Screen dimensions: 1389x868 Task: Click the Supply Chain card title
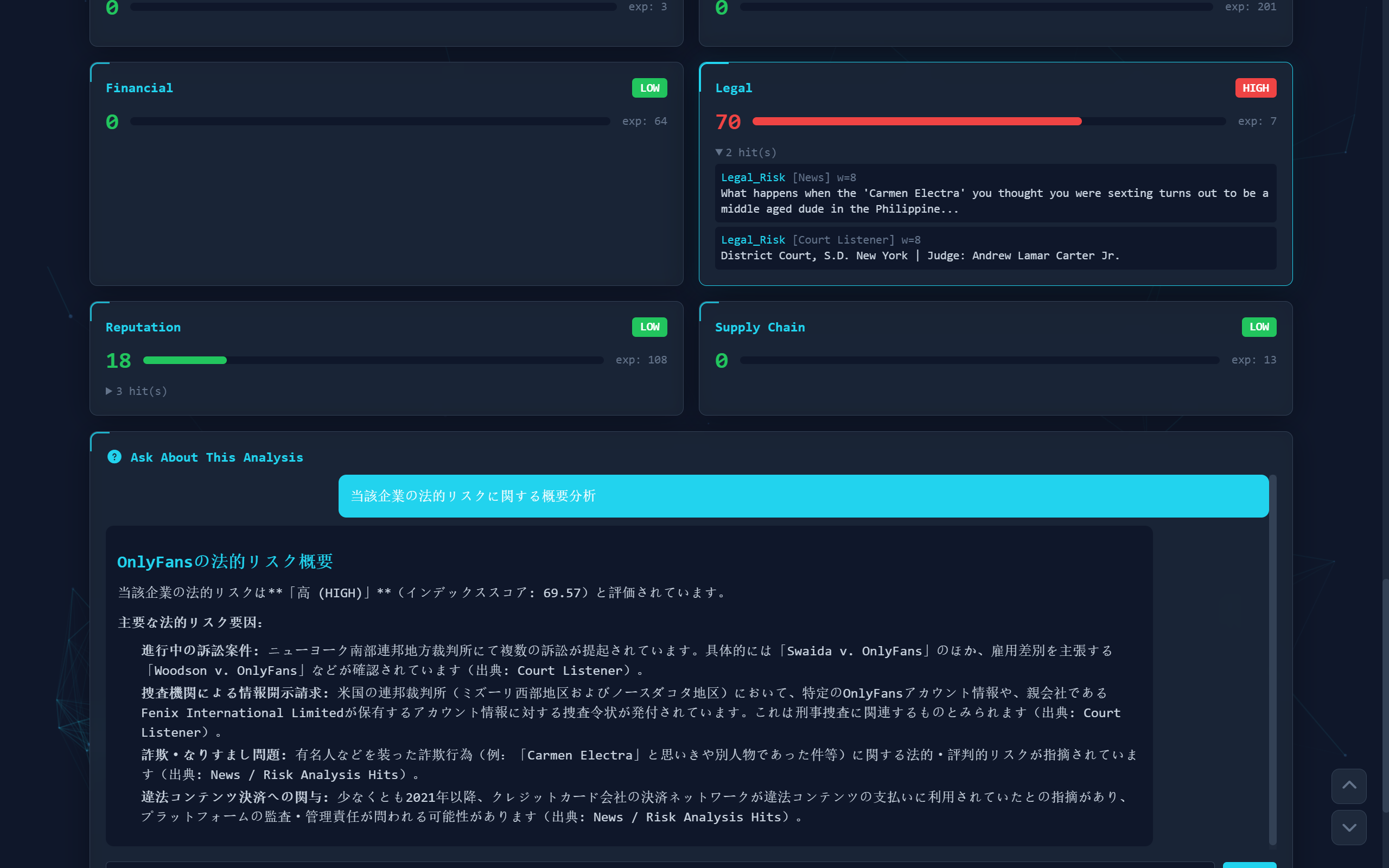click(760, 327)
